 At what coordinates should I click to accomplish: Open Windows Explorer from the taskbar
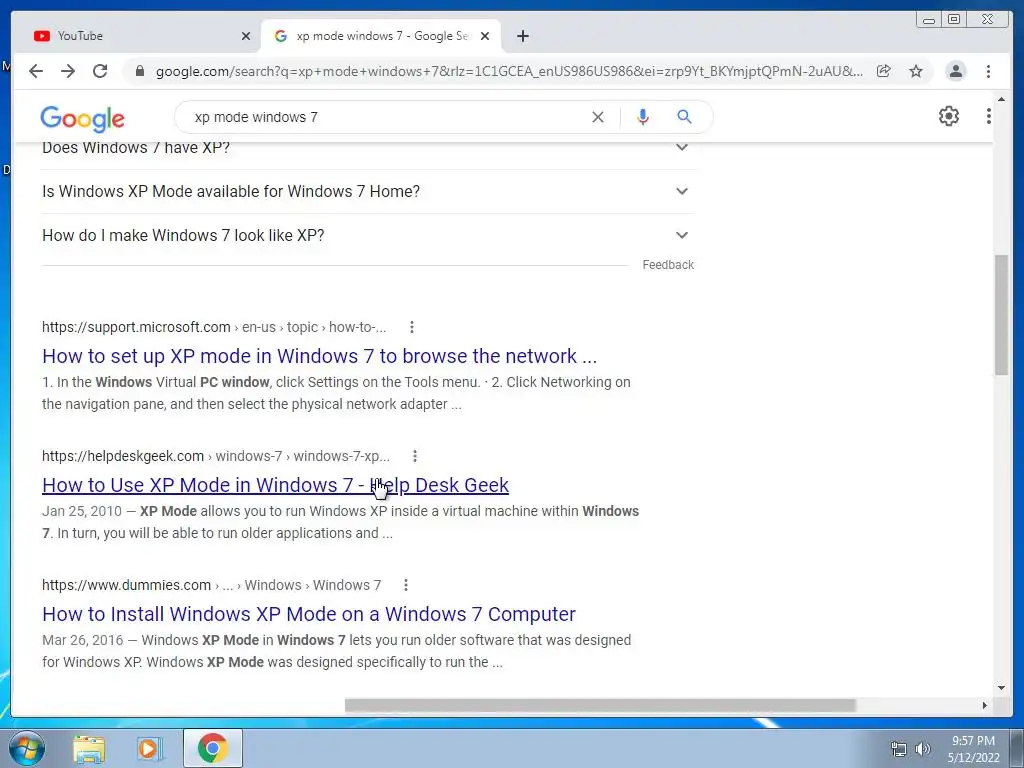click(x=89, y=748)
